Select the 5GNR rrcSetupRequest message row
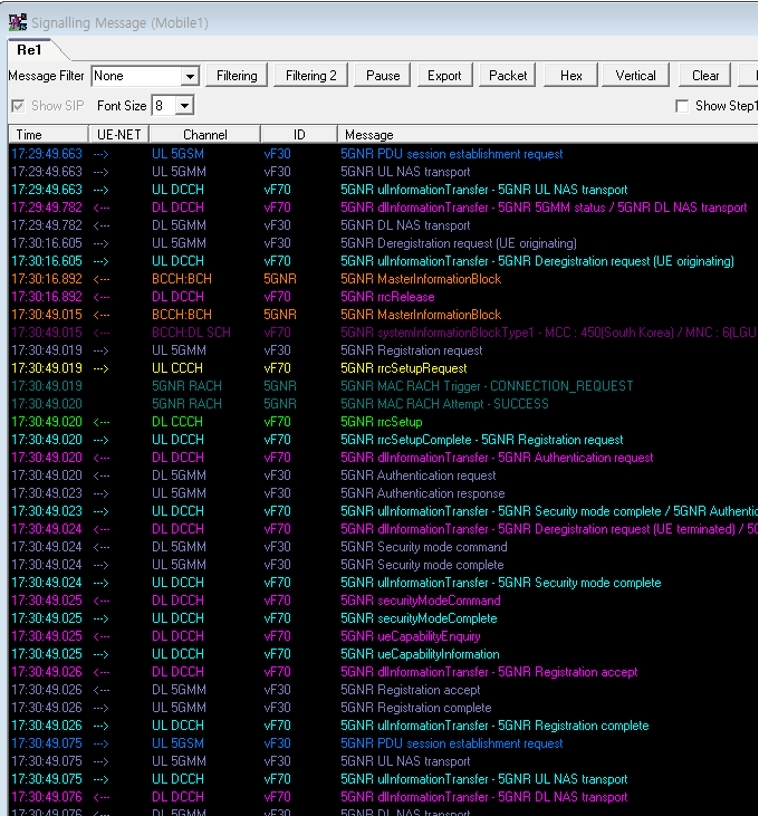 tap(383, 368)
